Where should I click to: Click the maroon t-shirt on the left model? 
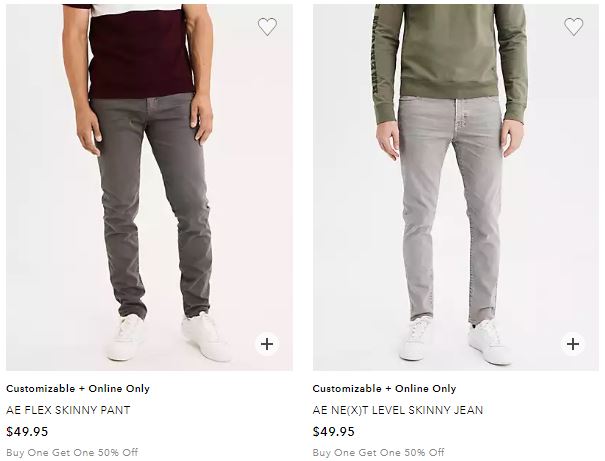coord(141,54)
